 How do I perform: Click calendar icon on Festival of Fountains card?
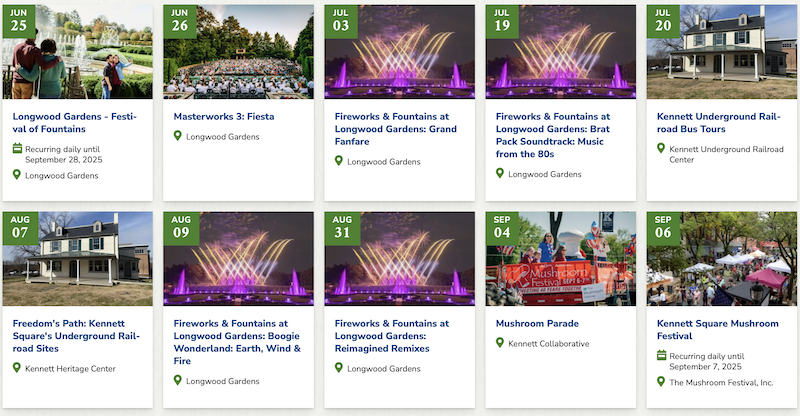click(17, 149)
